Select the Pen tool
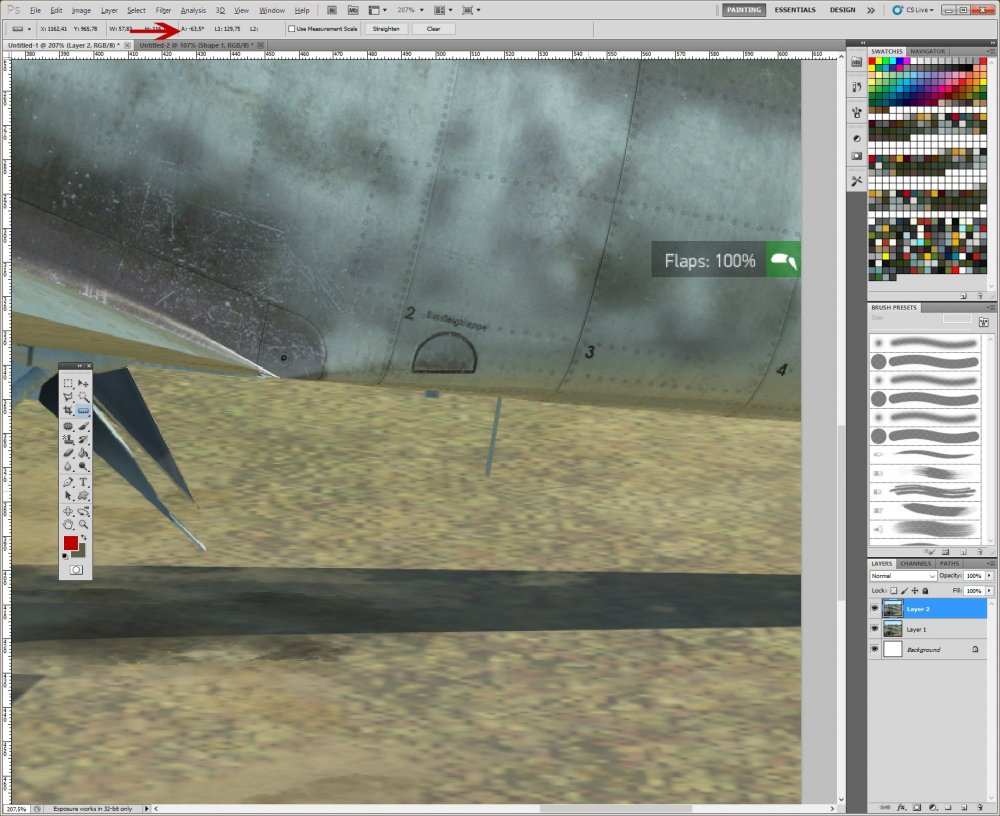 pos(68,482)
